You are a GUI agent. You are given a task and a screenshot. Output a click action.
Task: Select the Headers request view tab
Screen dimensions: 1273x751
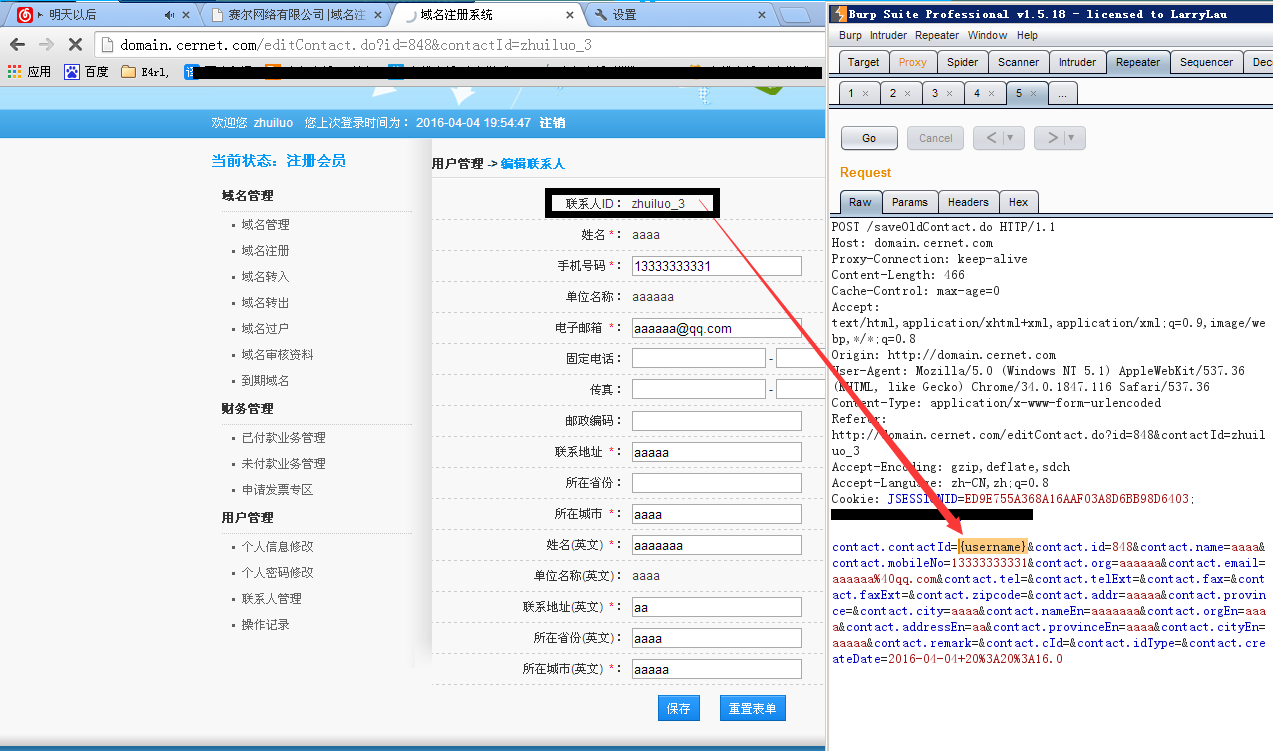[x=968, y=202]
